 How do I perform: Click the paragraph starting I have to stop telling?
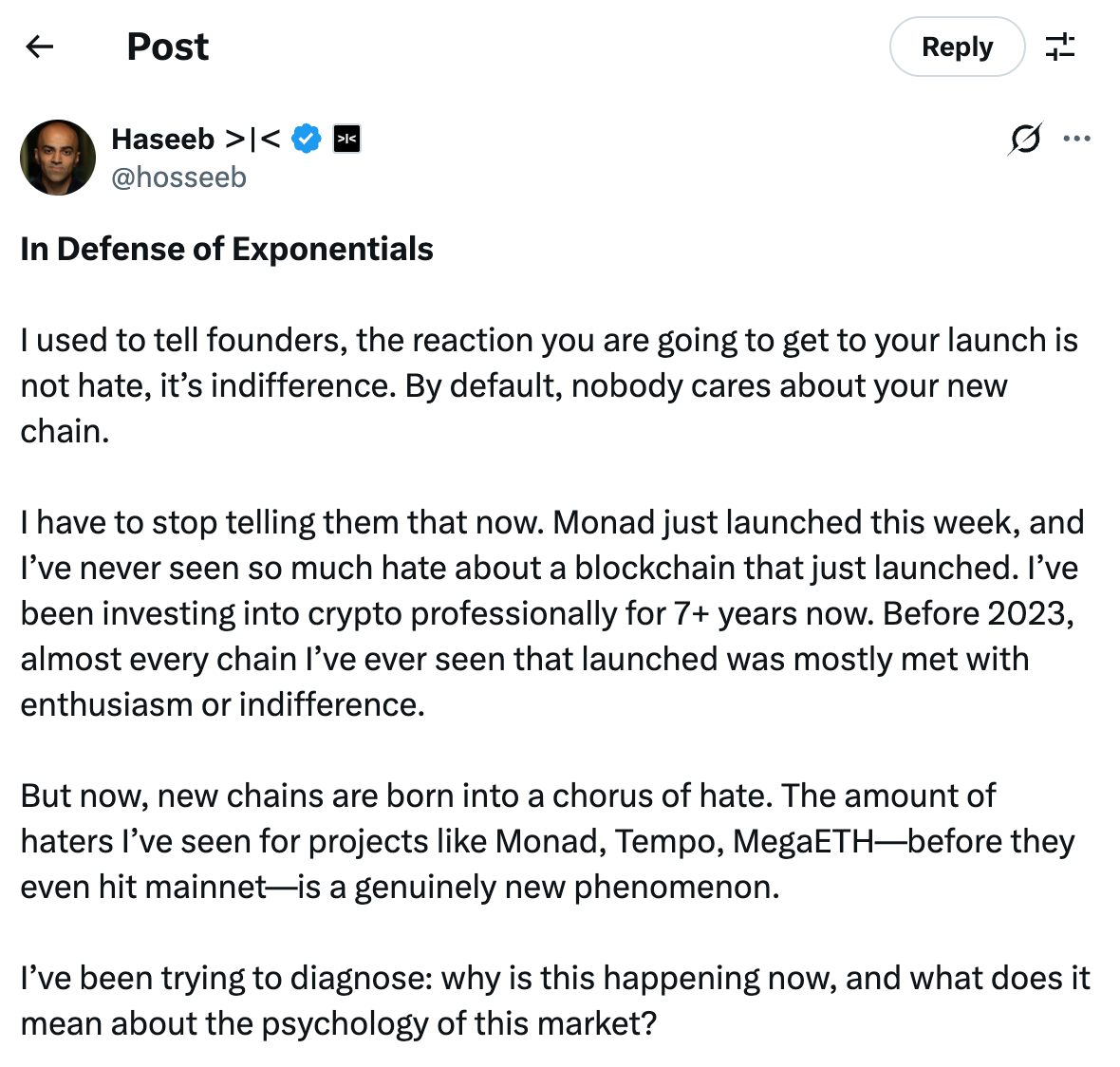[552, 613]
